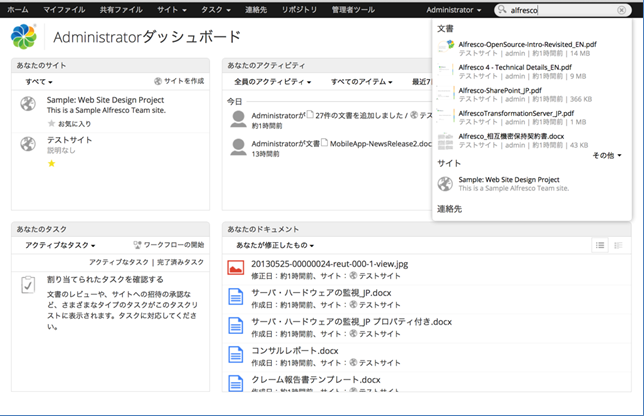Click the サイトを作成 create site icon link
Viewport: 644px width, 416px height.
pyautogui.click(x=179, y=81)
